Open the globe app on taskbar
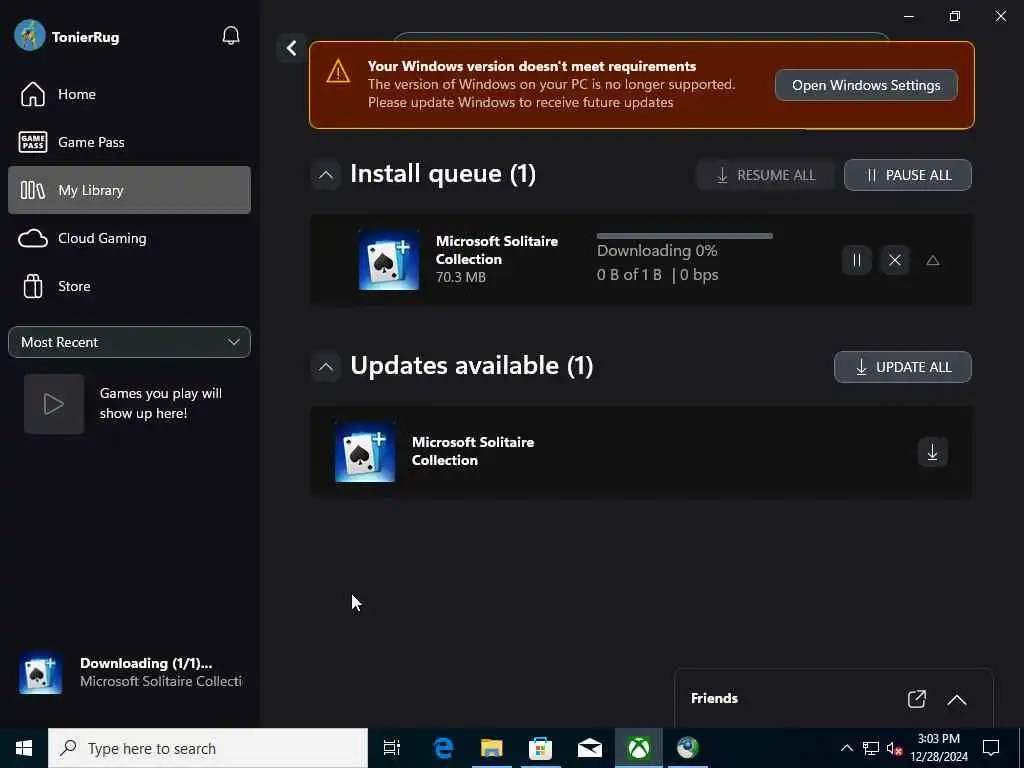 (687, 748)
